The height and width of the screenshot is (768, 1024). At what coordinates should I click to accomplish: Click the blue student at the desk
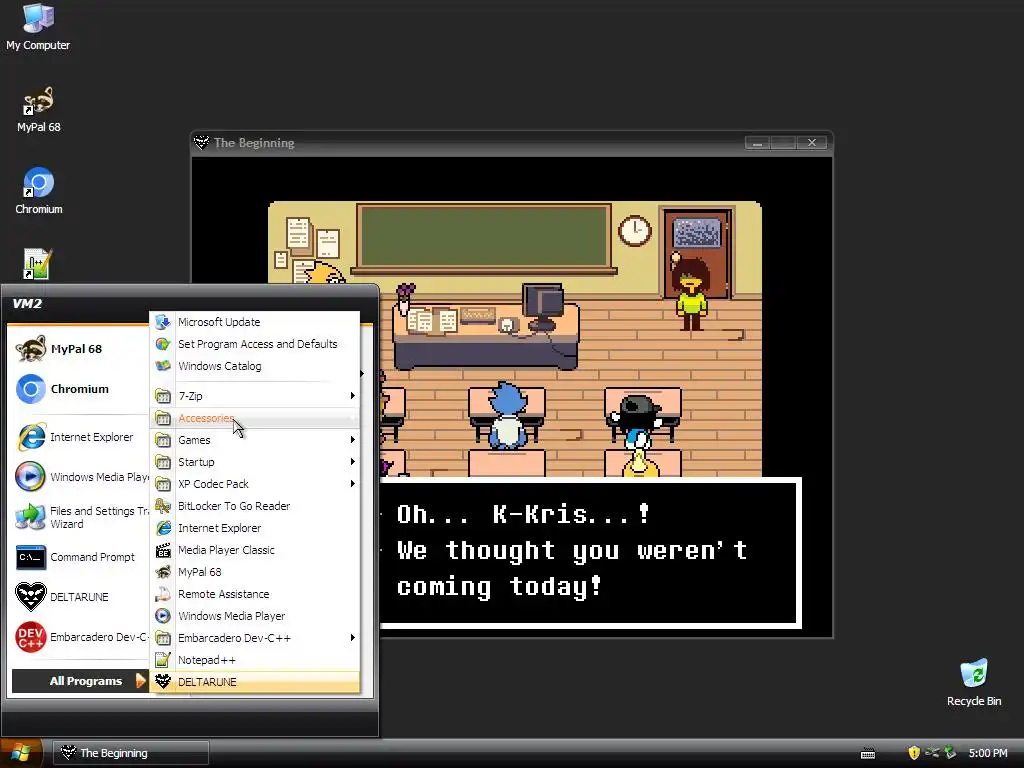tap(507, 415)
